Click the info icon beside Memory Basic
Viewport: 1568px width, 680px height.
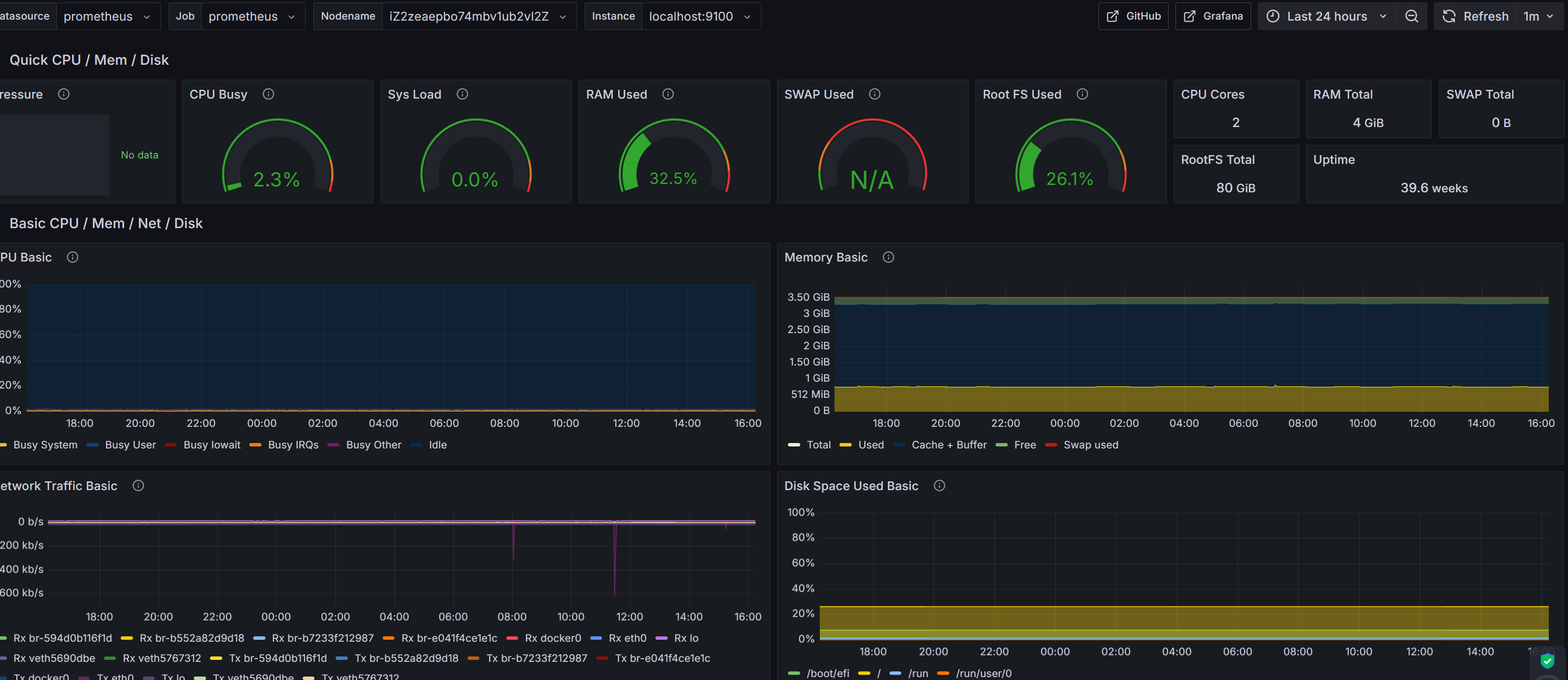point(888,258)
